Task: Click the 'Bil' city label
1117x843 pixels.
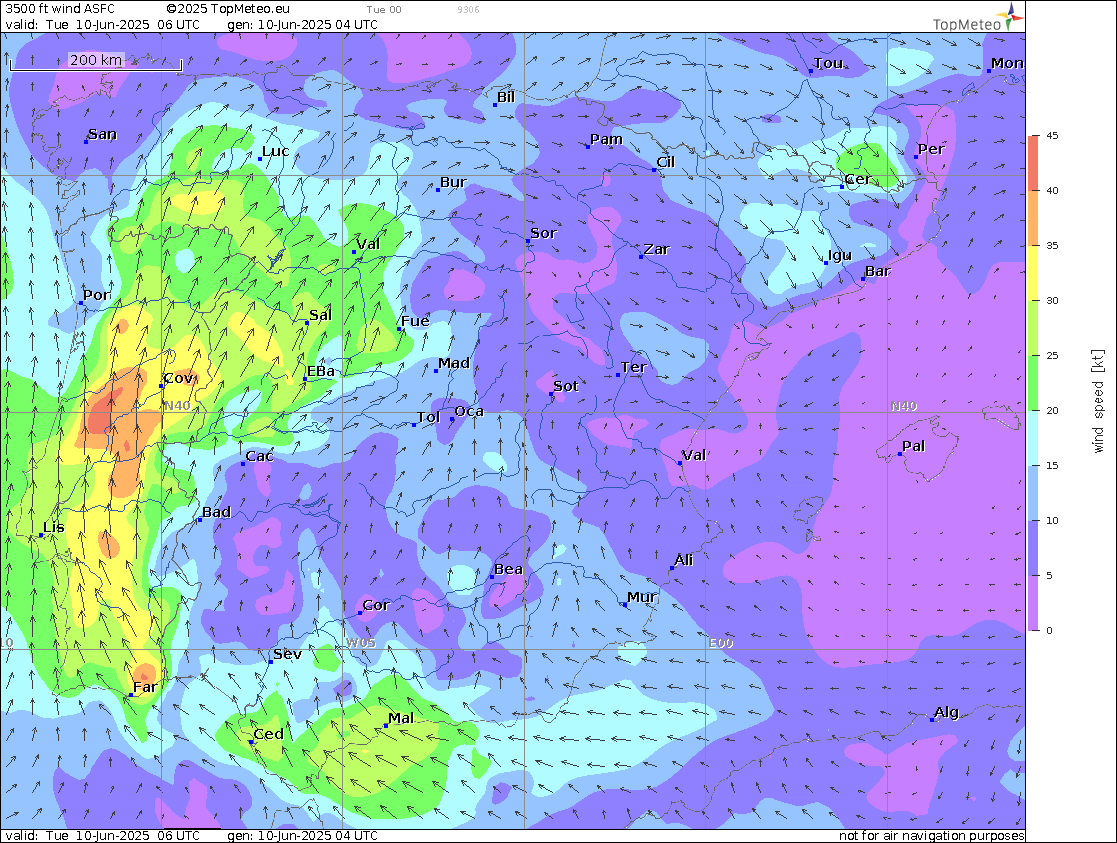Action: coord(506,97)
